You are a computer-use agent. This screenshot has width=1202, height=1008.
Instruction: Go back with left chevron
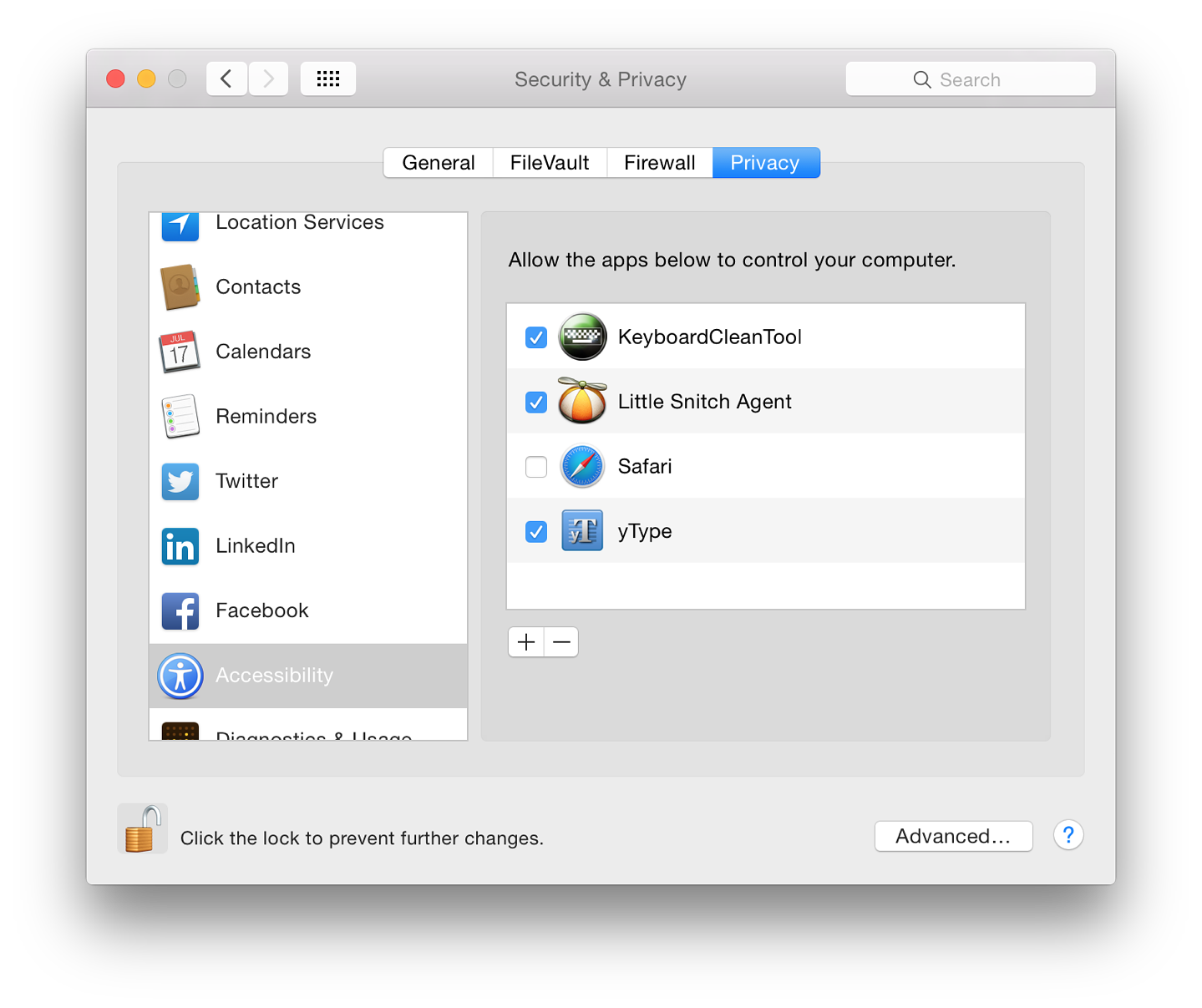click(x=226, y=79)
